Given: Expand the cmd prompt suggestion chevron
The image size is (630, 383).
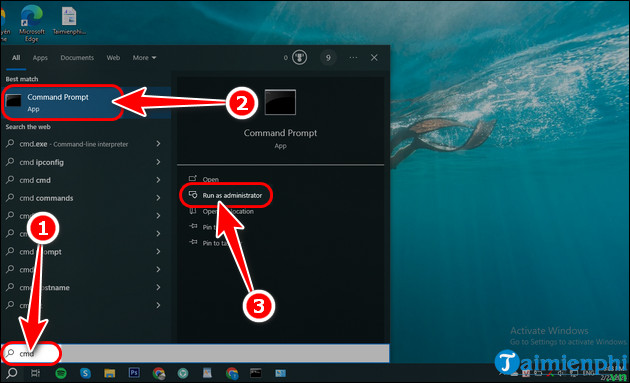Looking at the screenshot, I should tap(158, 252).
